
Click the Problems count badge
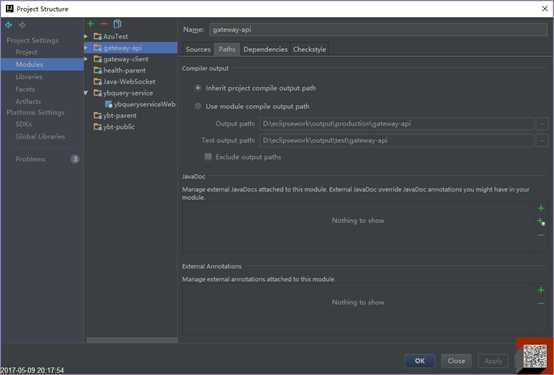(75, 159)
